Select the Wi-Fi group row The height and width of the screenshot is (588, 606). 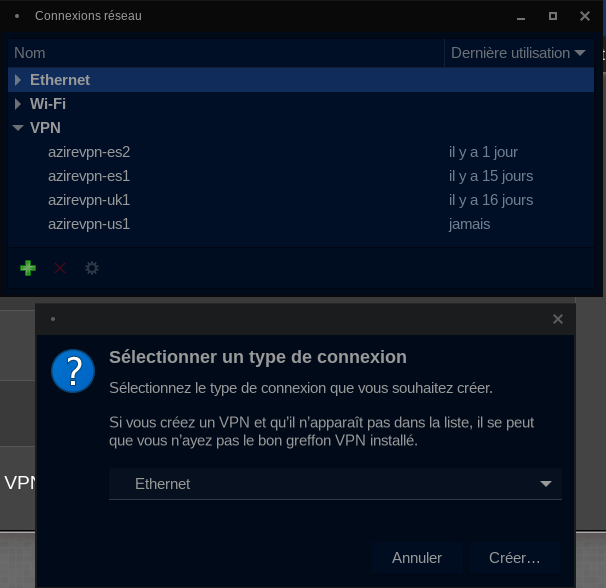[x=301, y=104]
